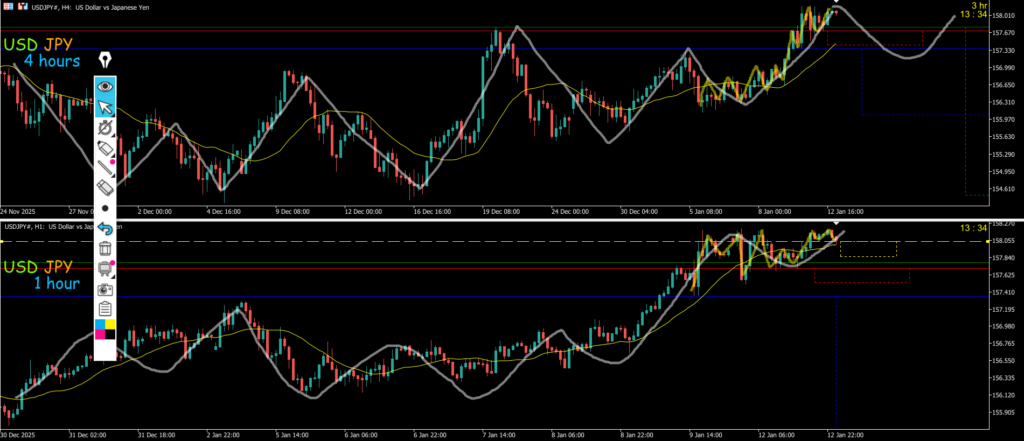This screenshot has height=441, width=1024.
Task: Select the arrow cursor tool
Action: click(x=105, y=107)
